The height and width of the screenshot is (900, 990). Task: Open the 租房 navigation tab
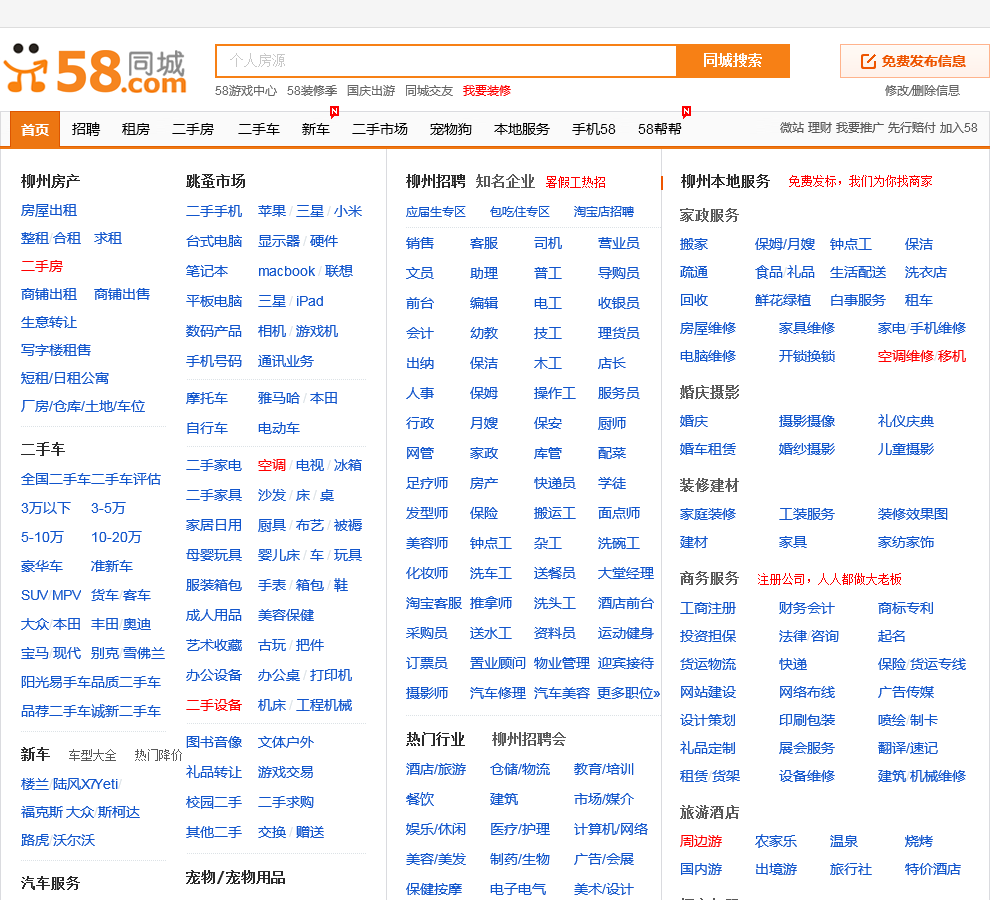135,129
